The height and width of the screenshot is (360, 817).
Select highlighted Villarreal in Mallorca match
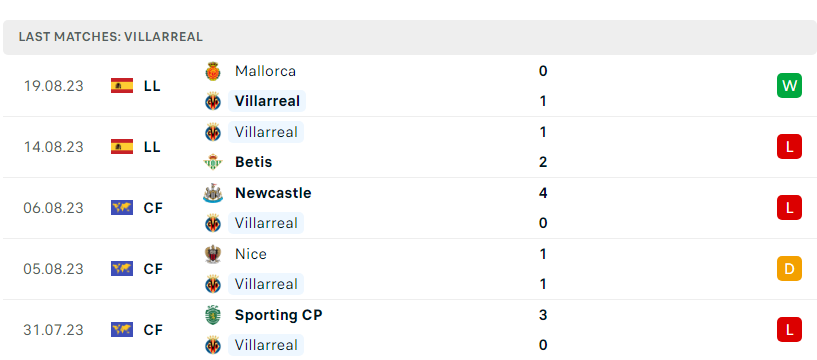tap(267, 101)
